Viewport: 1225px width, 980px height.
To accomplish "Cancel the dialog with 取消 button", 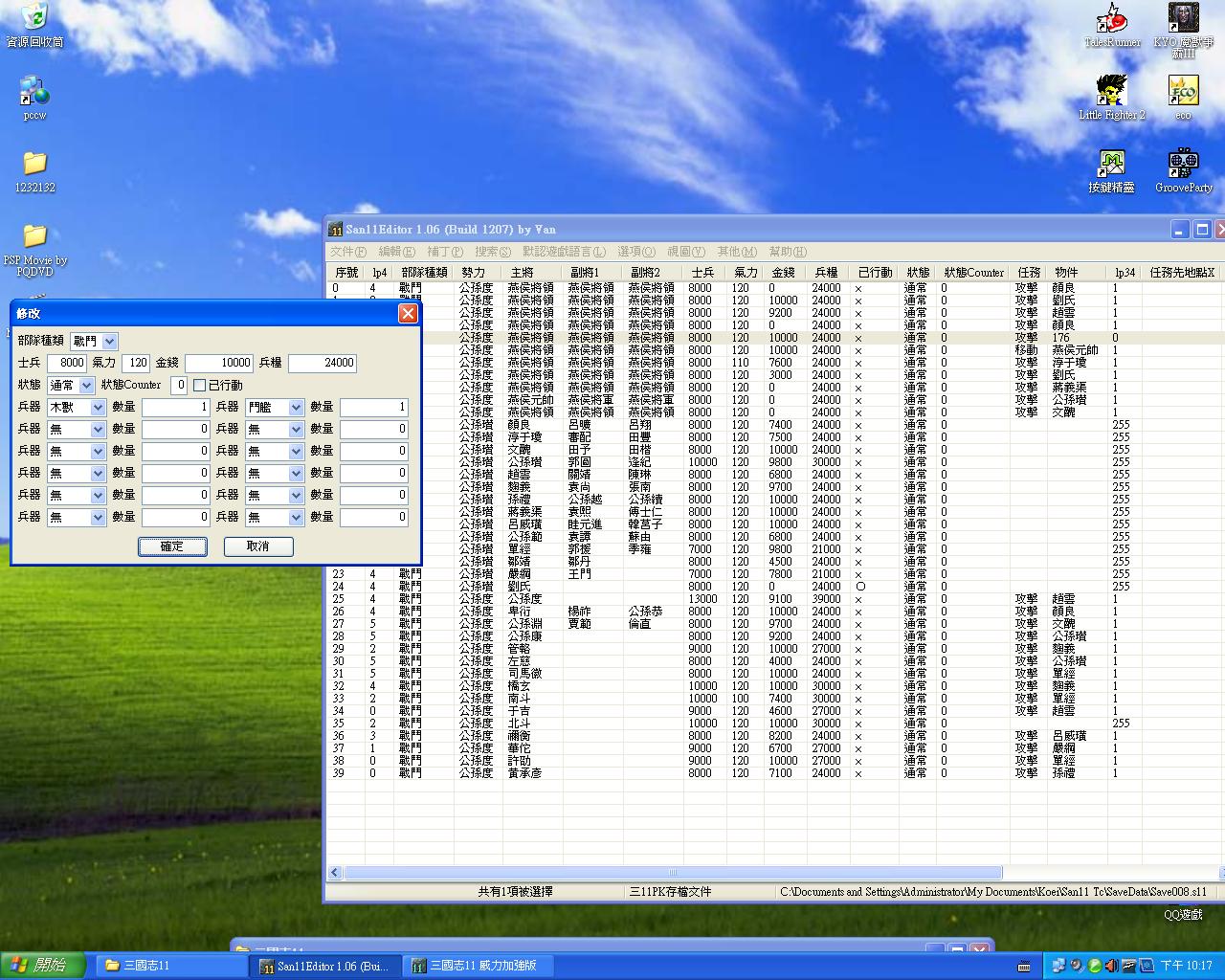I will click(258, 546).
